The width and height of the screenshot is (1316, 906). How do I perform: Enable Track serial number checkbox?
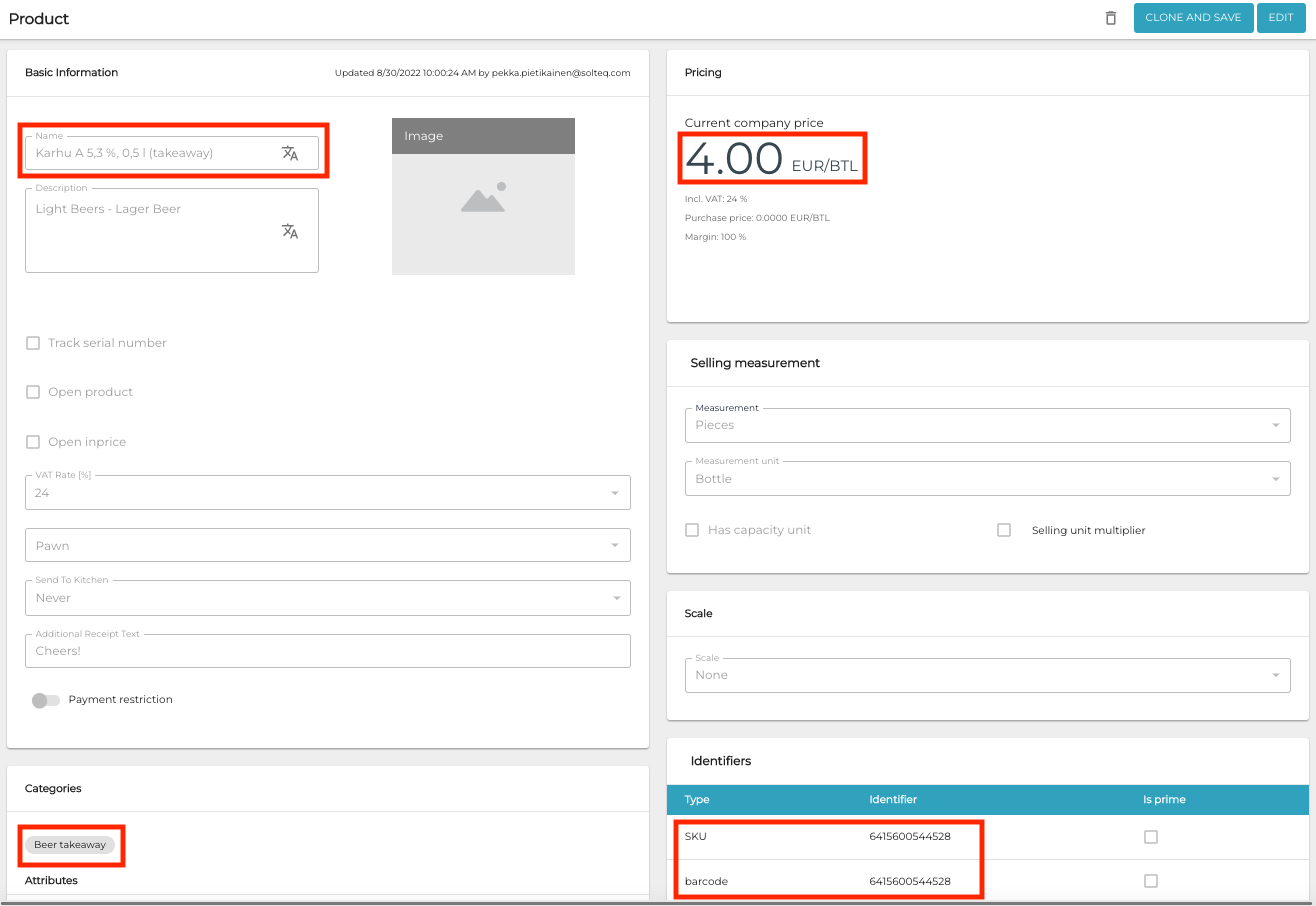tap(33, 343)
